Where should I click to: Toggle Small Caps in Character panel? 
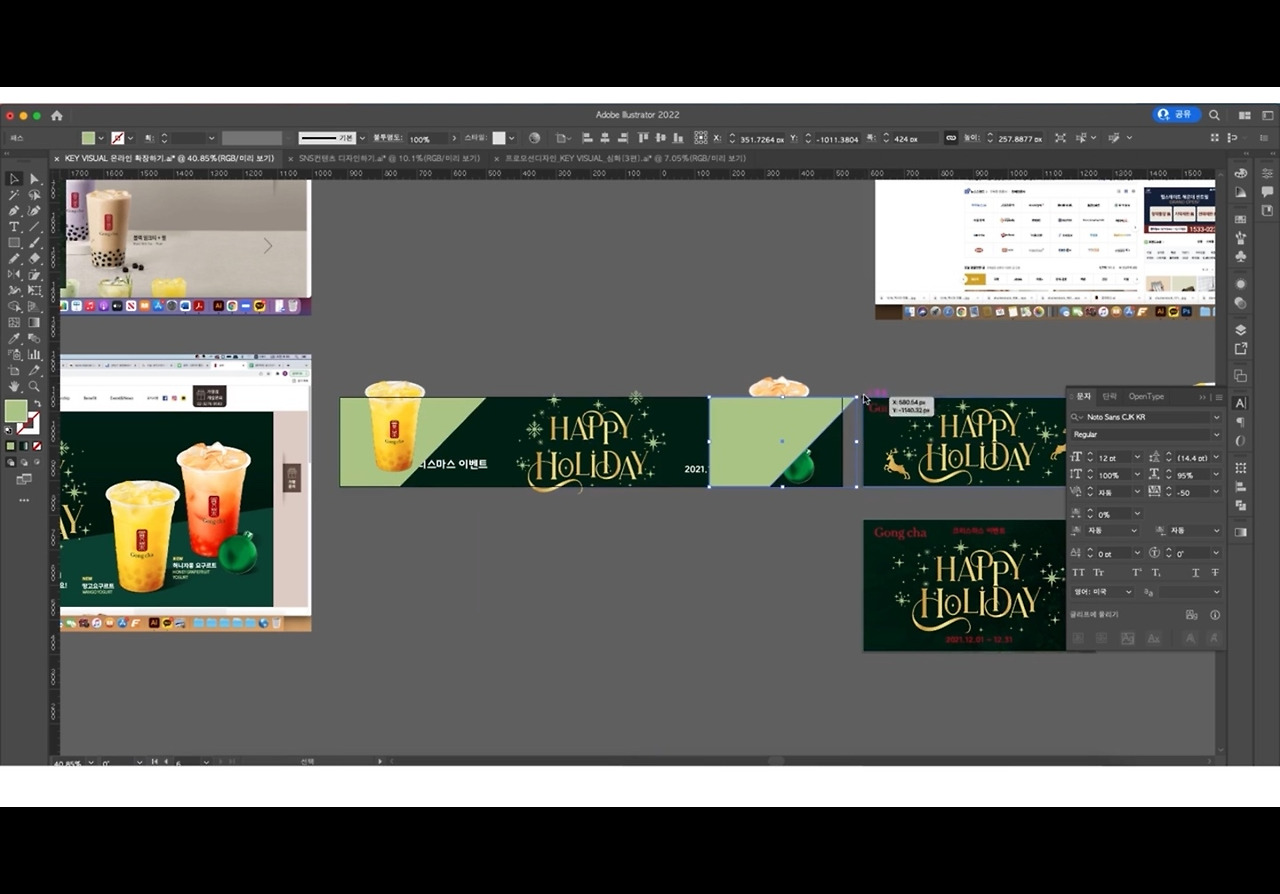1099,572
